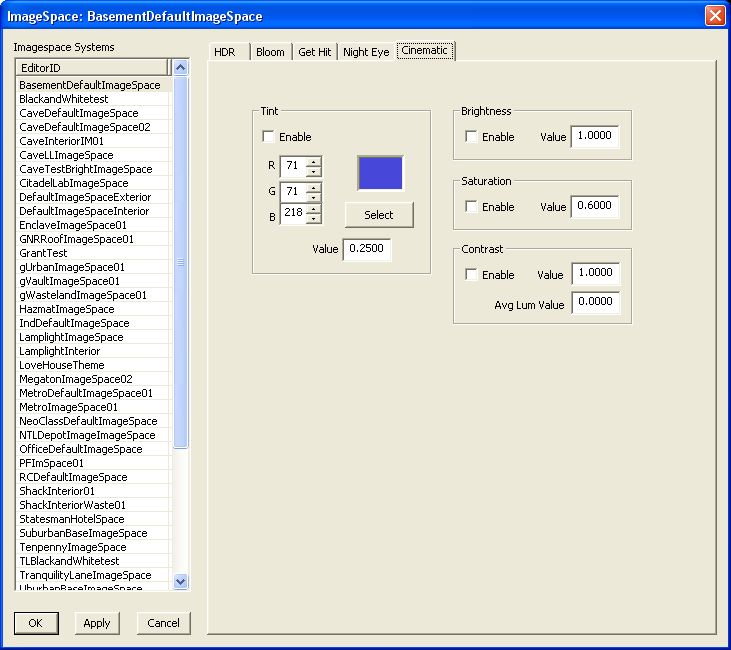
Task: Increase the G value with up arrow
Action: pos(313,187)
